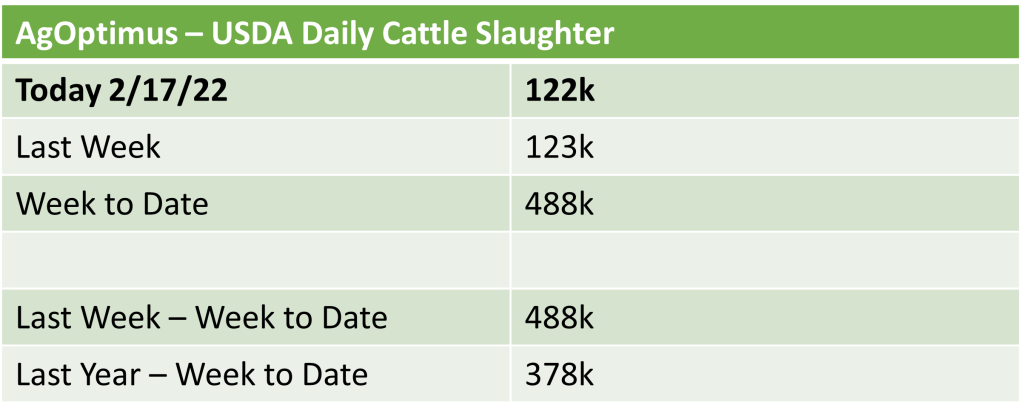The width and height of the screenshot is (1024, 416).
Task: Click the "Last Week" label in second row
Action: [88, 148]
